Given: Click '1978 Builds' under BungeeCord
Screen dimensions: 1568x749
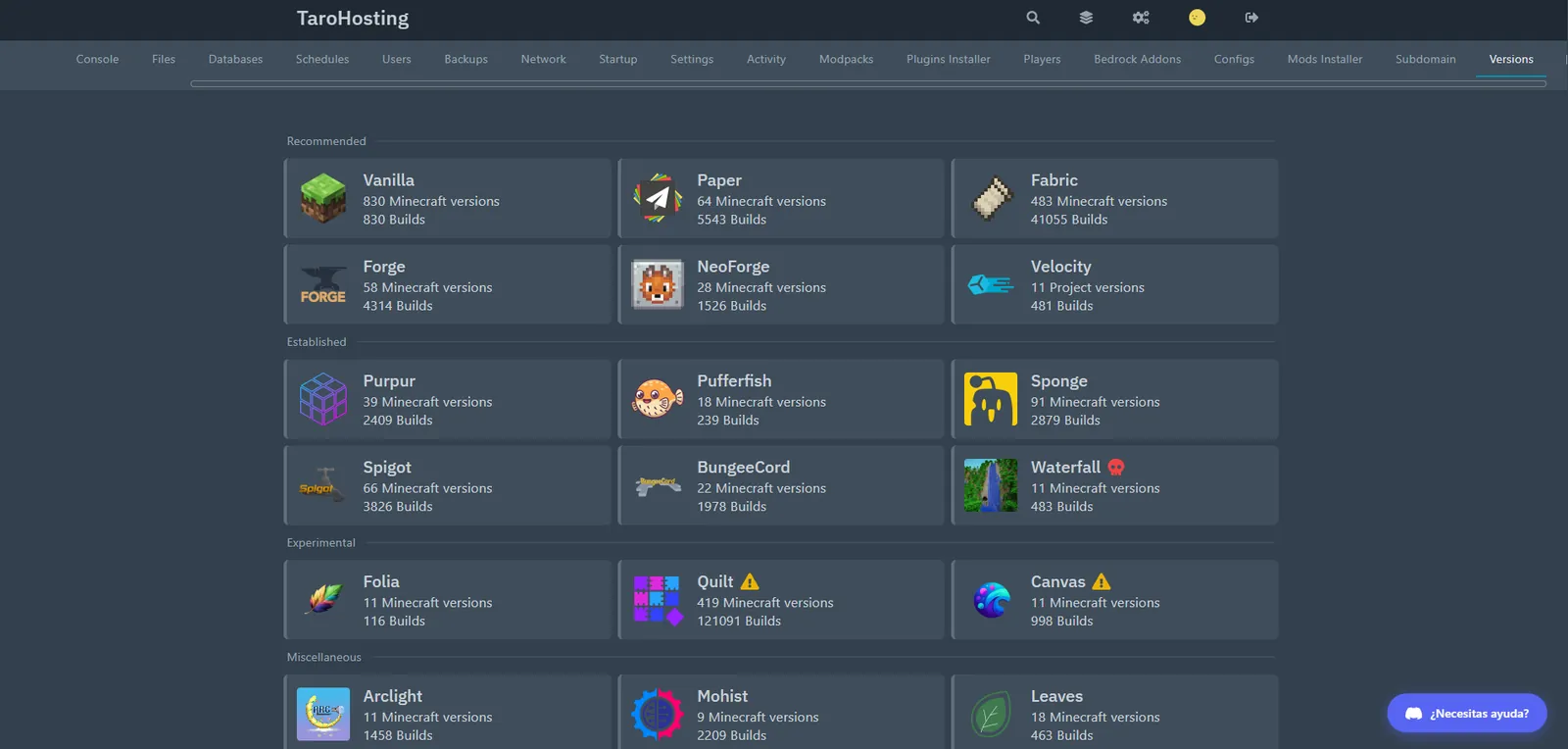Looking at the screenshot, I should point(731,507).
